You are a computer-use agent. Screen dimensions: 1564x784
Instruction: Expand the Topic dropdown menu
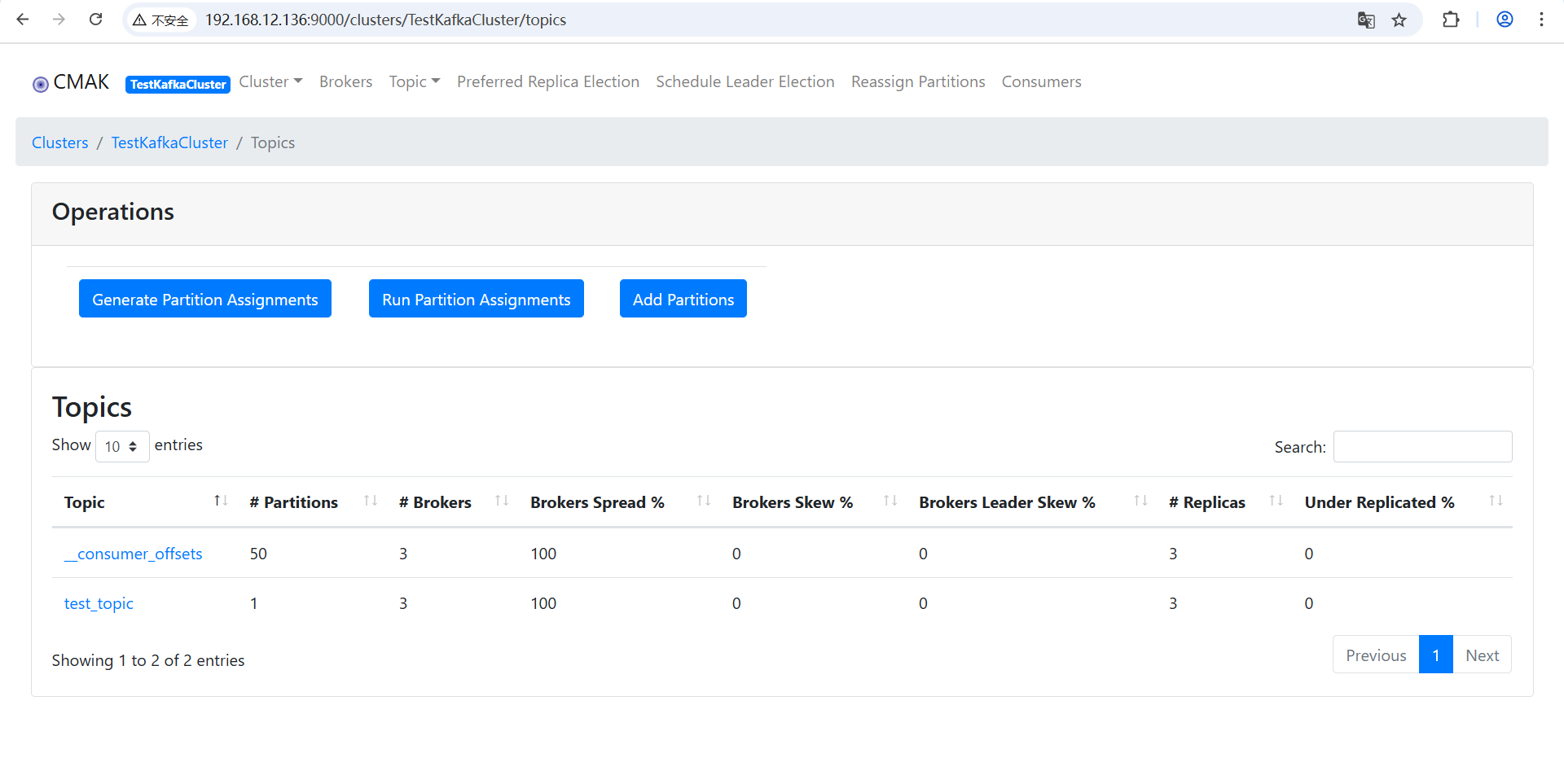tap(415, 81)
